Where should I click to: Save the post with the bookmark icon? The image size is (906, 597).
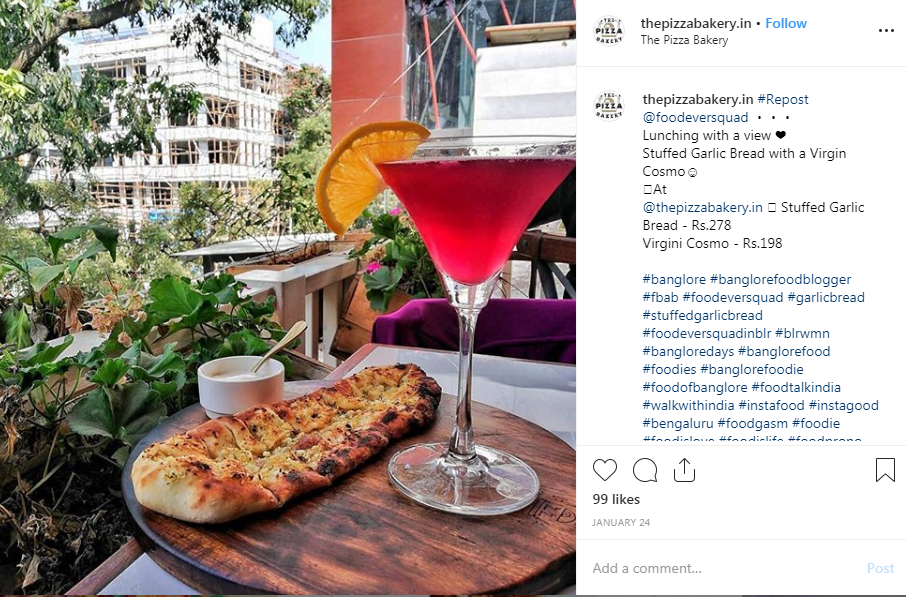(885, 470)
